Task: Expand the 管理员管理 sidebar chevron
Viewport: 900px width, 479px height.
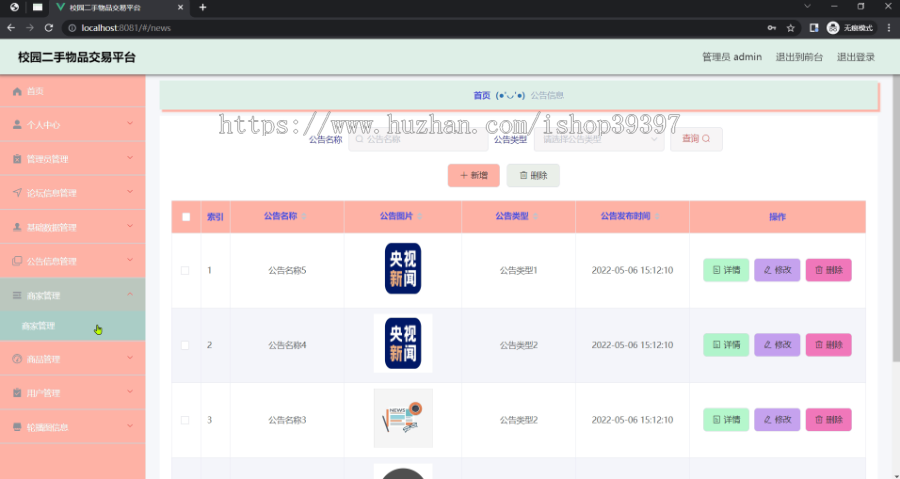Action: 130,158
